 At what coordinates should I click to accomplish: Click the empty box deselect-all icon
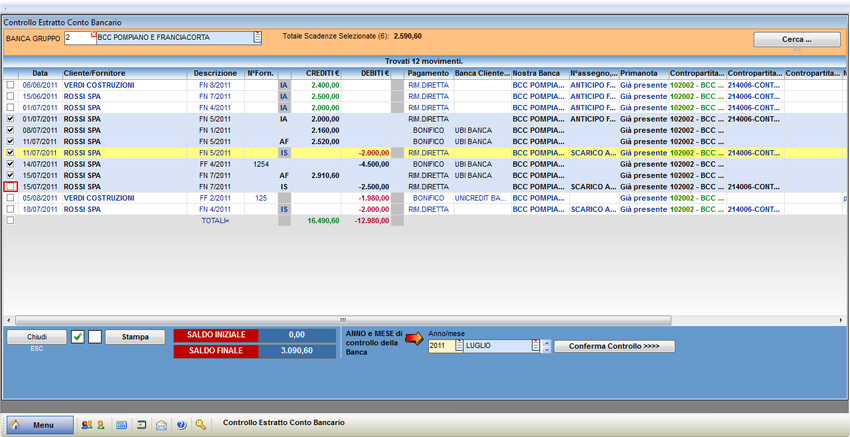tap(95, 337)
